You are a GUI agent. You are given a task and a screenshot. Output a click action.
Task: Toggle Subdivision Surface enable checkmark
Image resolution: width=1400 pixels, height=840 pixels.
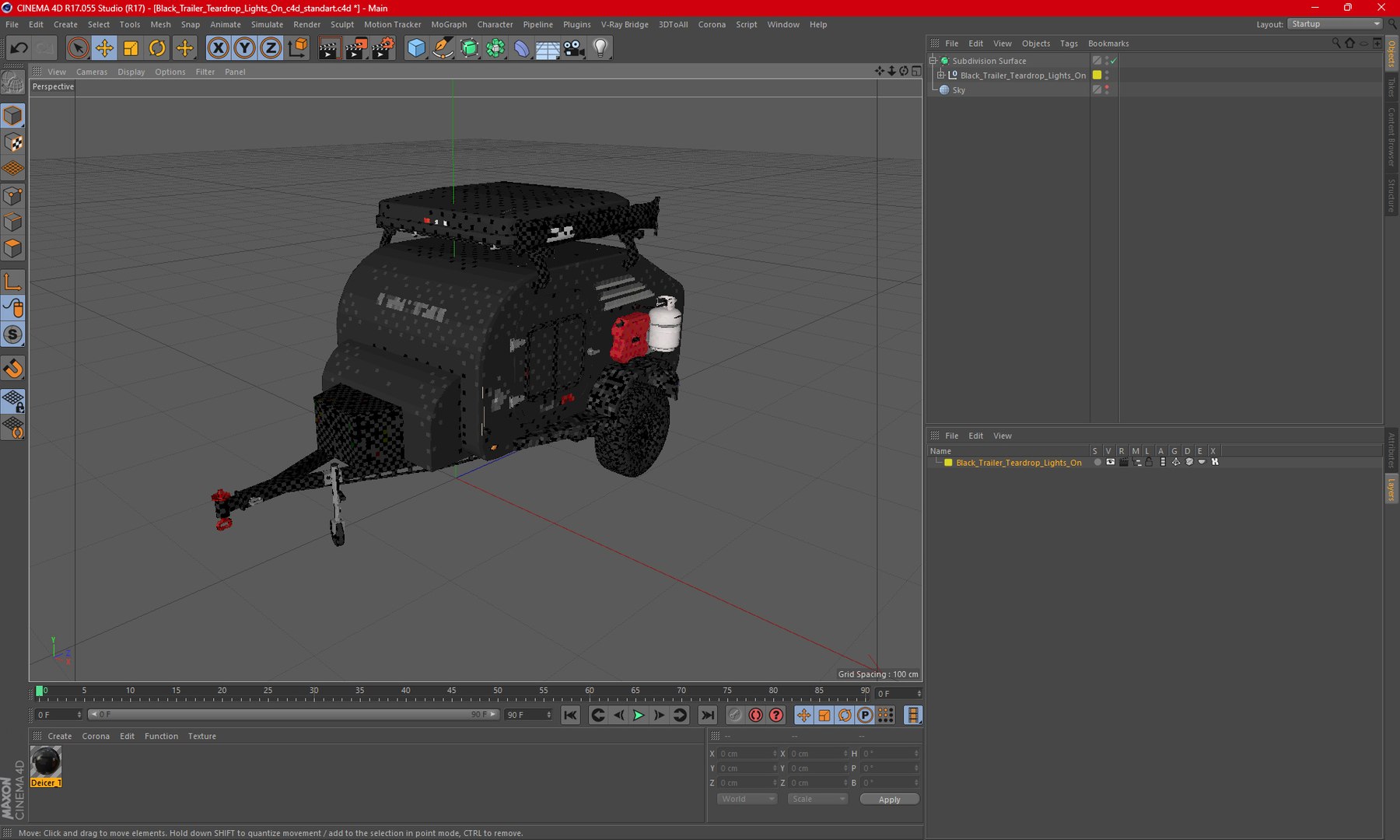(1114, 61)
